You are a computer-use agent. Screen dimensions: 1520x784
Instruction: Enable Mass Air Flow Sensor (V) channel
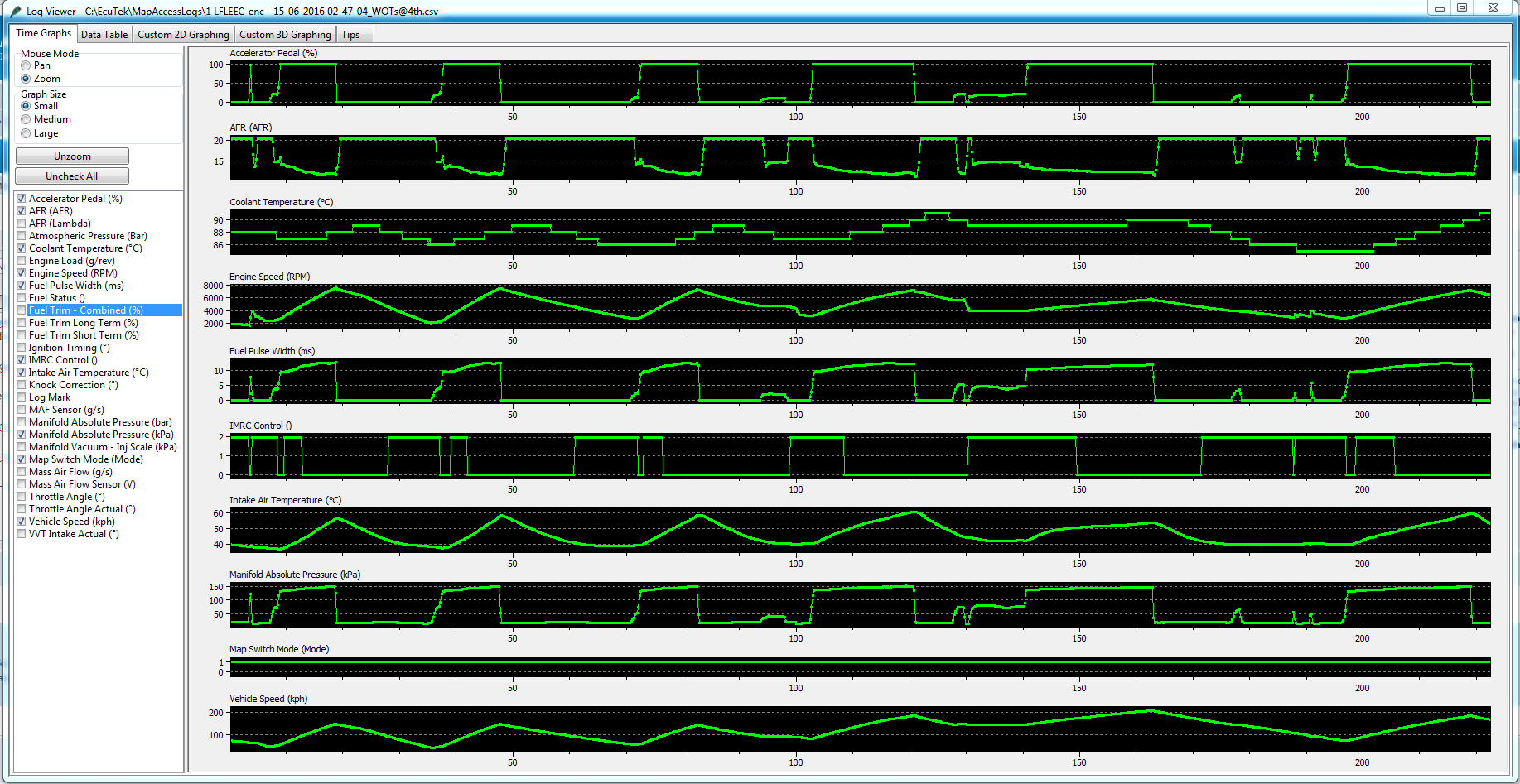tap(22, 484)
